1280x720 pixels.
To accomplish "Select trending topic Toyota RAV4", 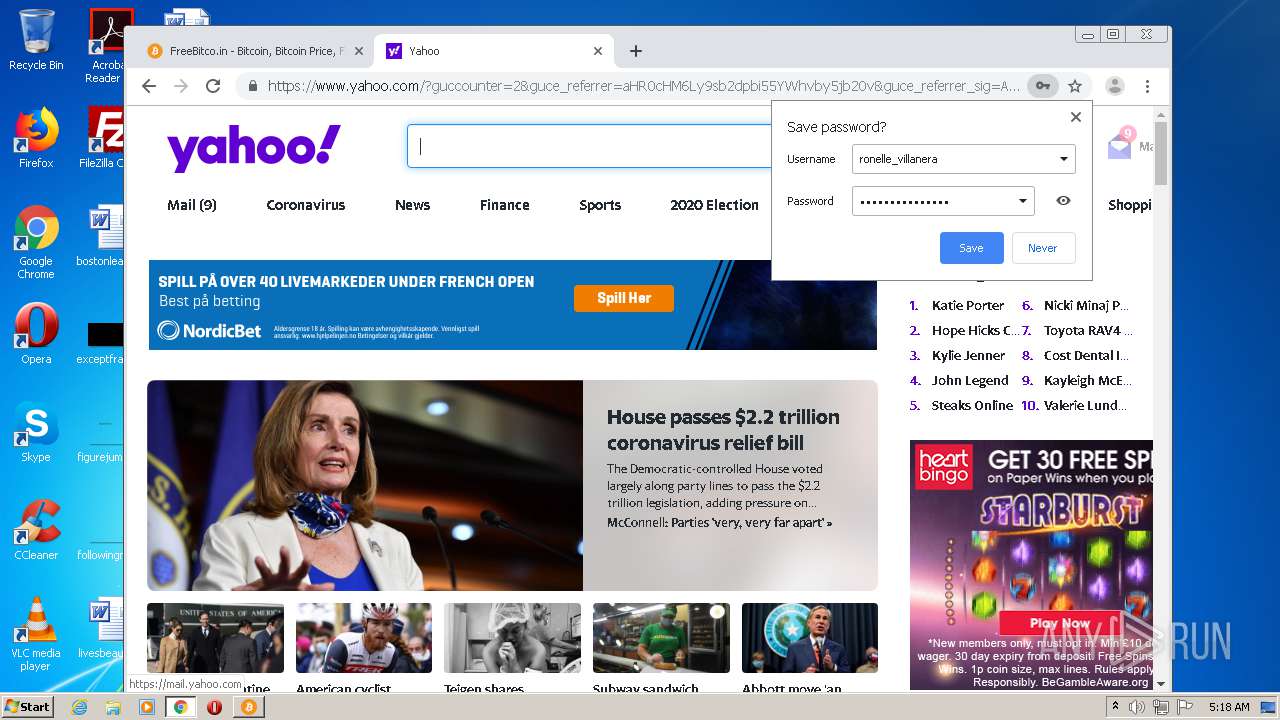I will click(x=1088, y=331).
